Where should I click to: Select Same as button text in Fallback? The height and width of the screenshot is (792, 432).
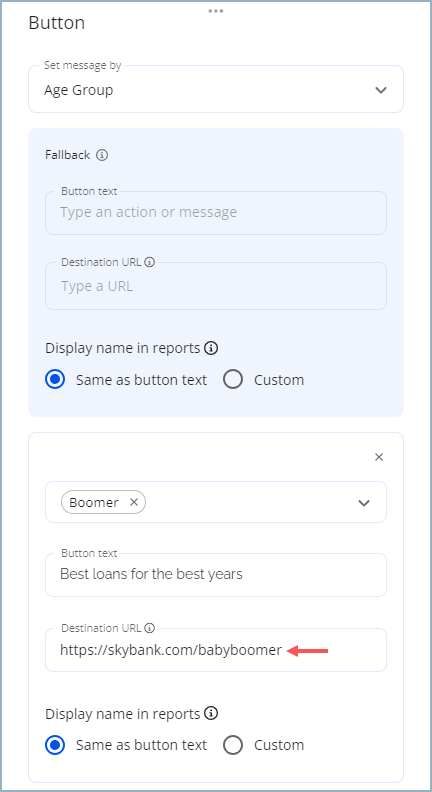55,379
